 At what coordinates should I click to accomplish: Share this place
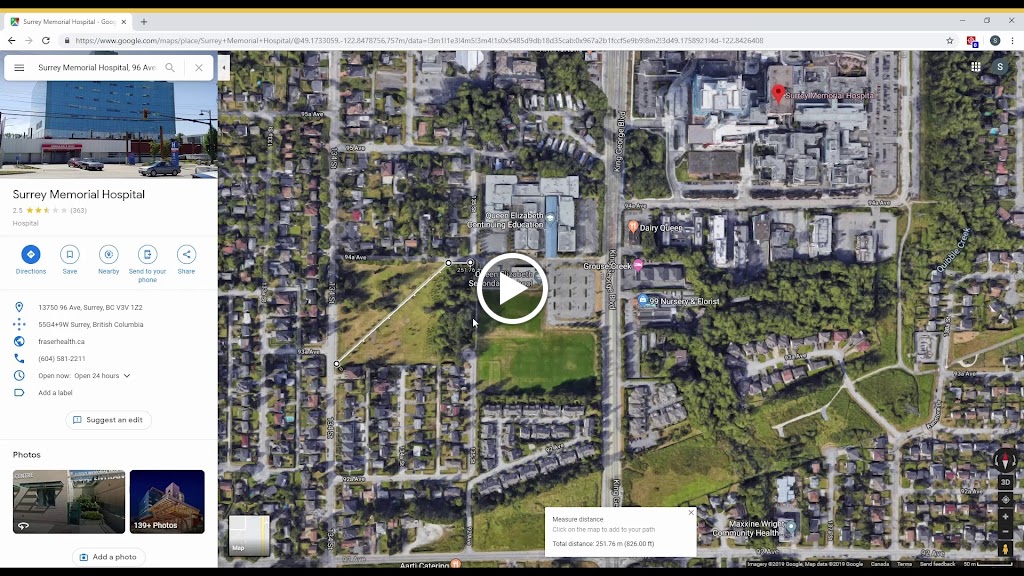tap(186, 260)
